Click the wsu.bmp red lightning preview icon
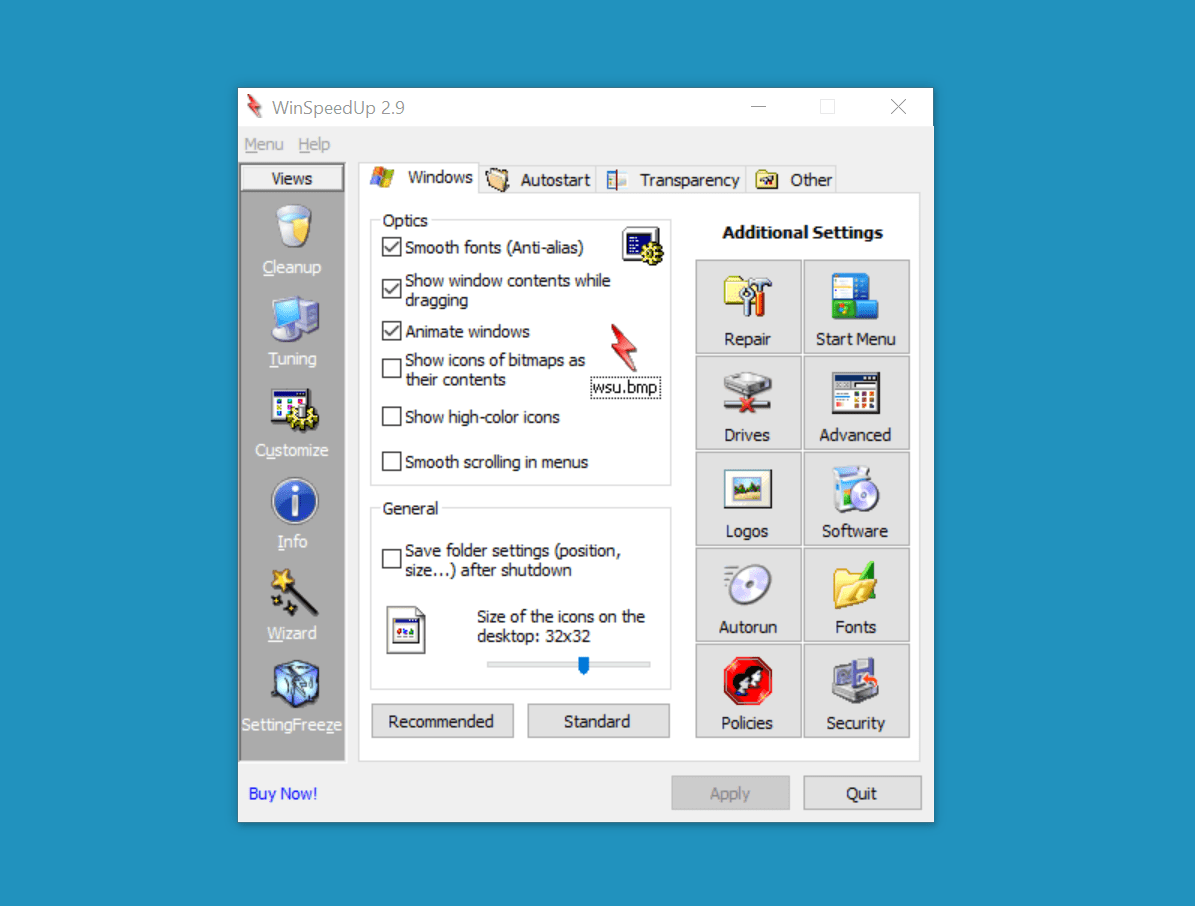 tap(623, 348)
